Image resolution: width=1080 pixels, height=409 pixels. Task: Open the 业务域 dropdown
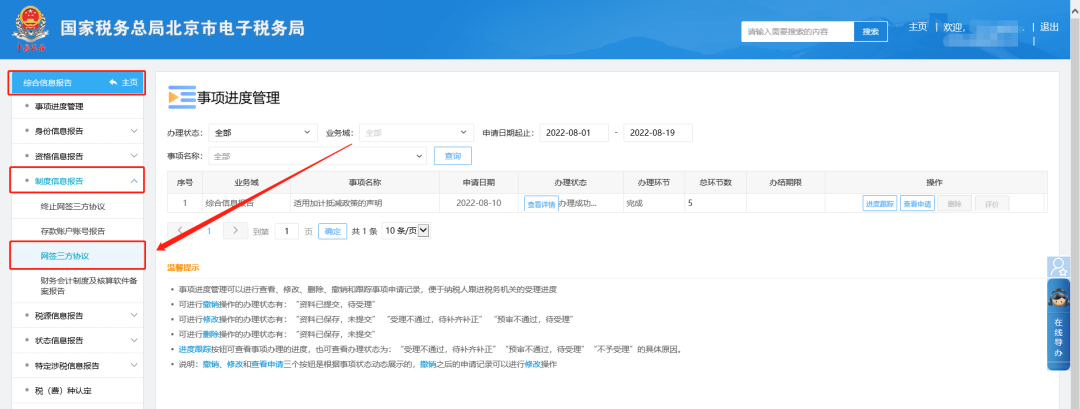[x=415, y=132]
